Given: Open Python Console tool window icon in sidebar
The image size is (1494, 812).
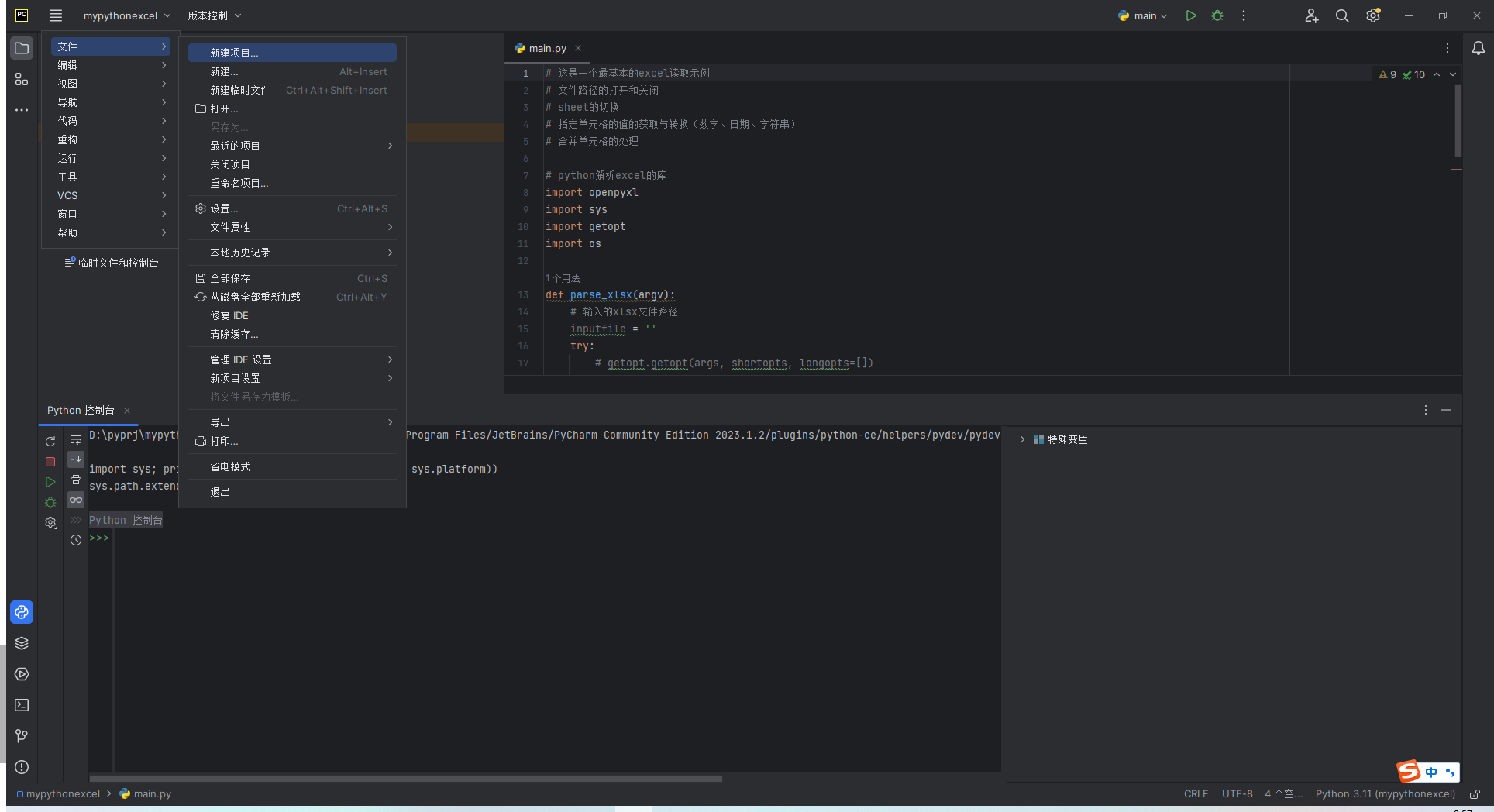Looking at the screenshot, I should click(x=22, y=612).
